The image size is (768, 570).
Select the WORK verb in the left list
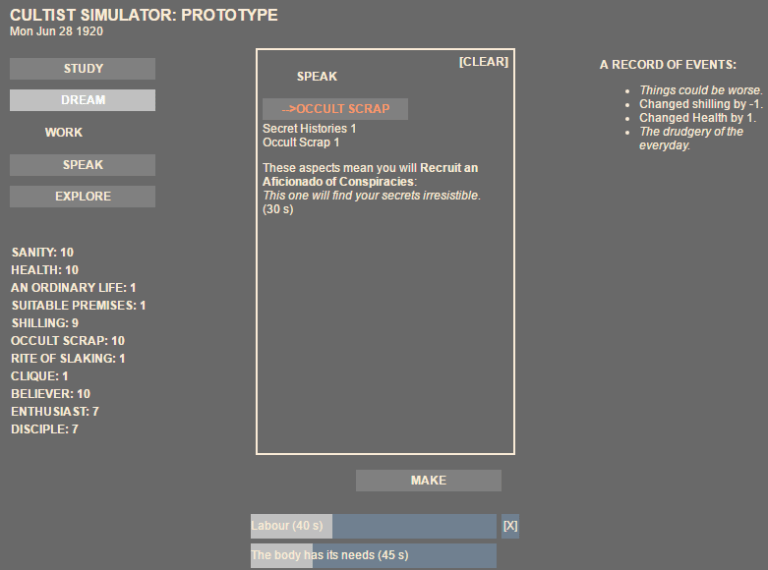click(x=64, y=132)
